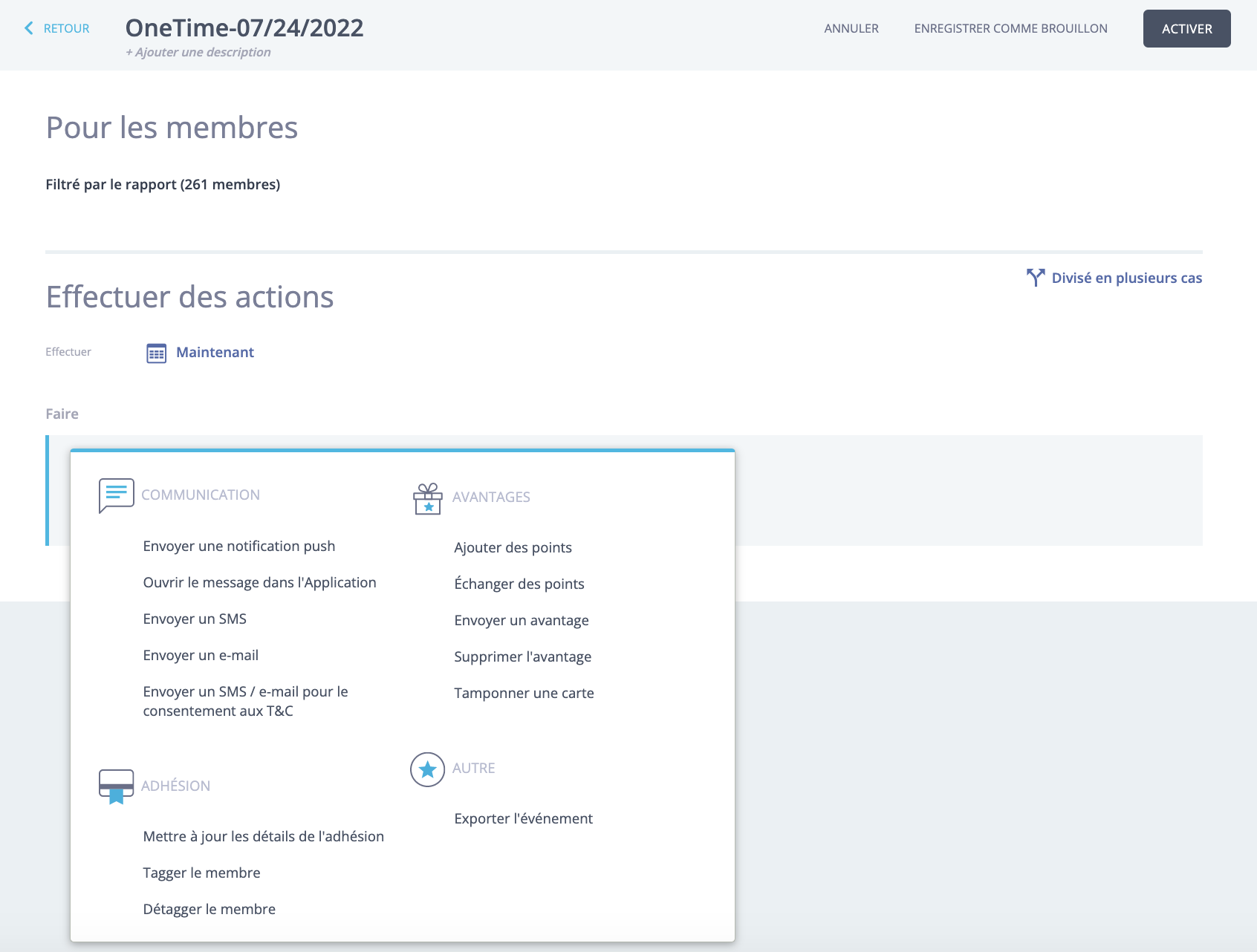
Task: Select Tamponner une carte
Action: [524, 693]
